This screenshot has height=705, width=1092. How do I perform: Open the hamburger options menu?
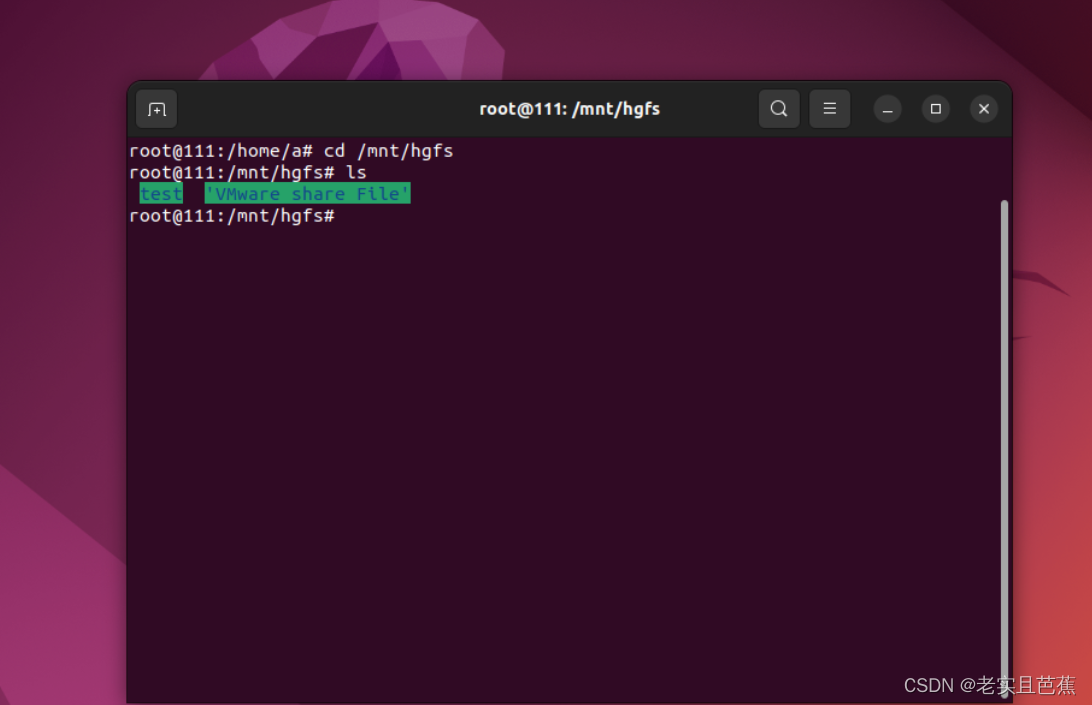coord(830,108)
